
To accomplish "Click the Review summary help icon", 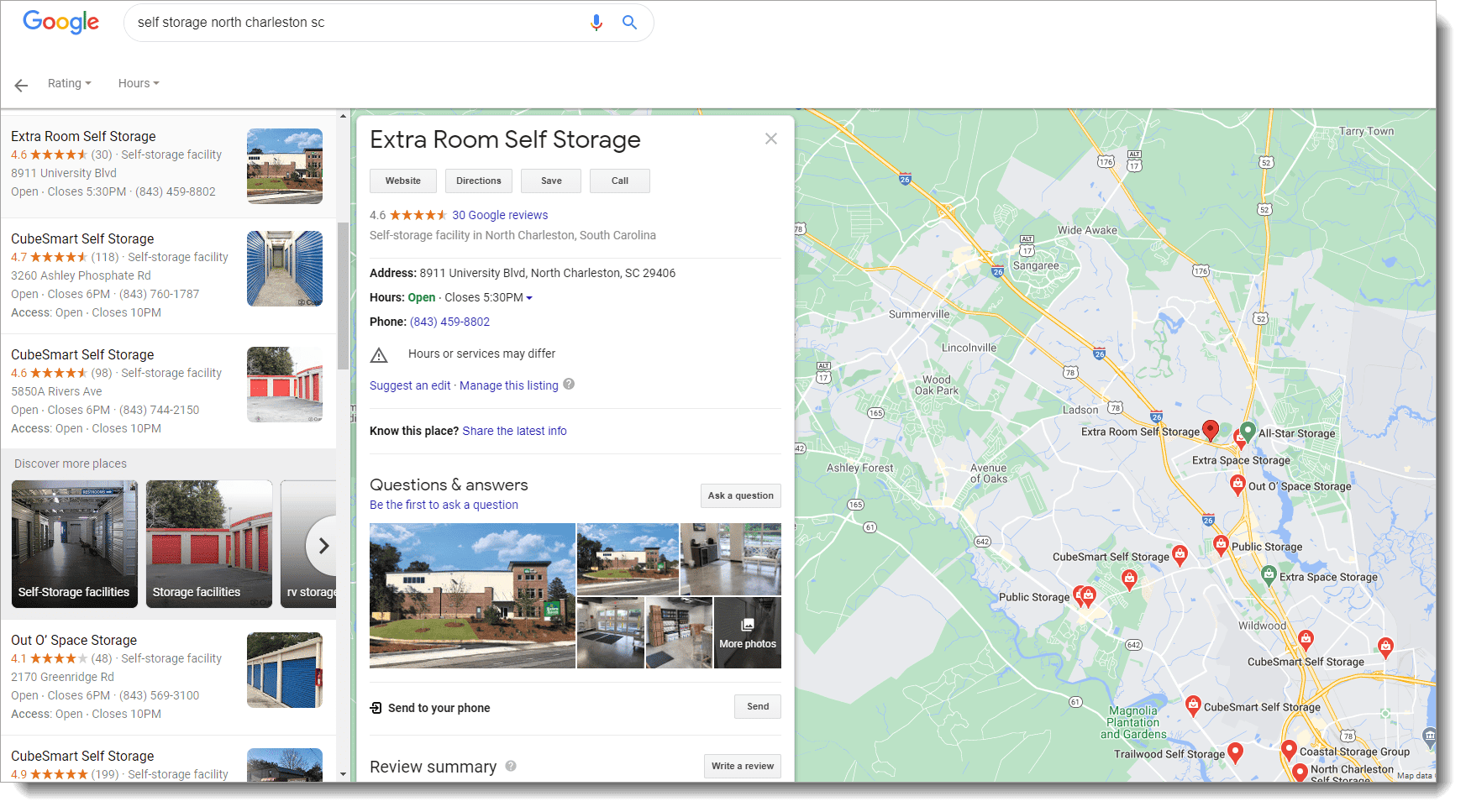I will pos(511,766).
